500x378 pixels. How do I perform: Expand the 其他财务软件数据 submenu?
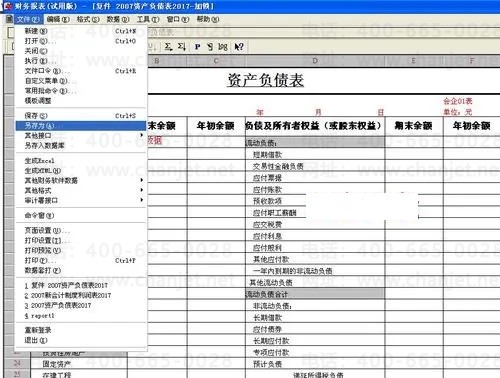[x=81, y=180]
